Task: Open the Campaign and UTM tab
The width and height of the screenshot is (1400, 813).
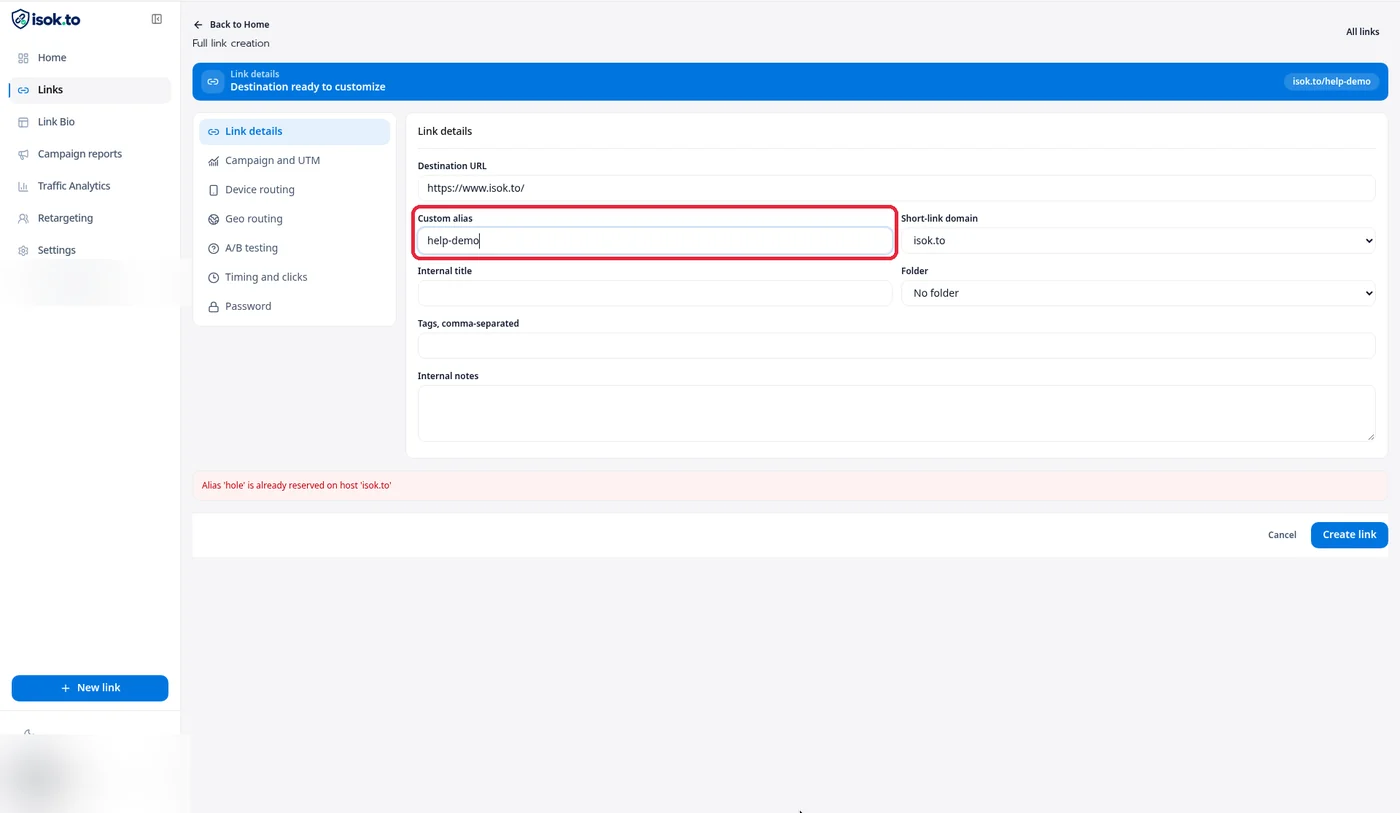Action: [x=294, y=161]
